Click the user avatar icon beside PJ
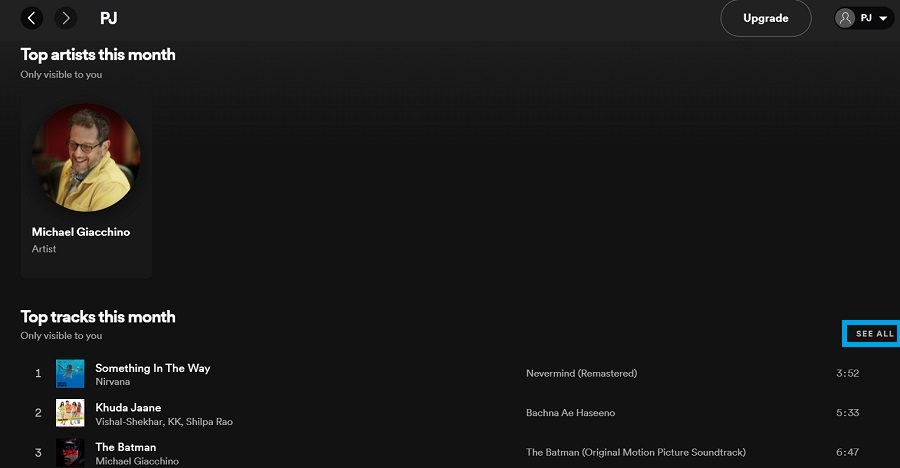The height and width of the screenshot is (468, 900). 845,18
